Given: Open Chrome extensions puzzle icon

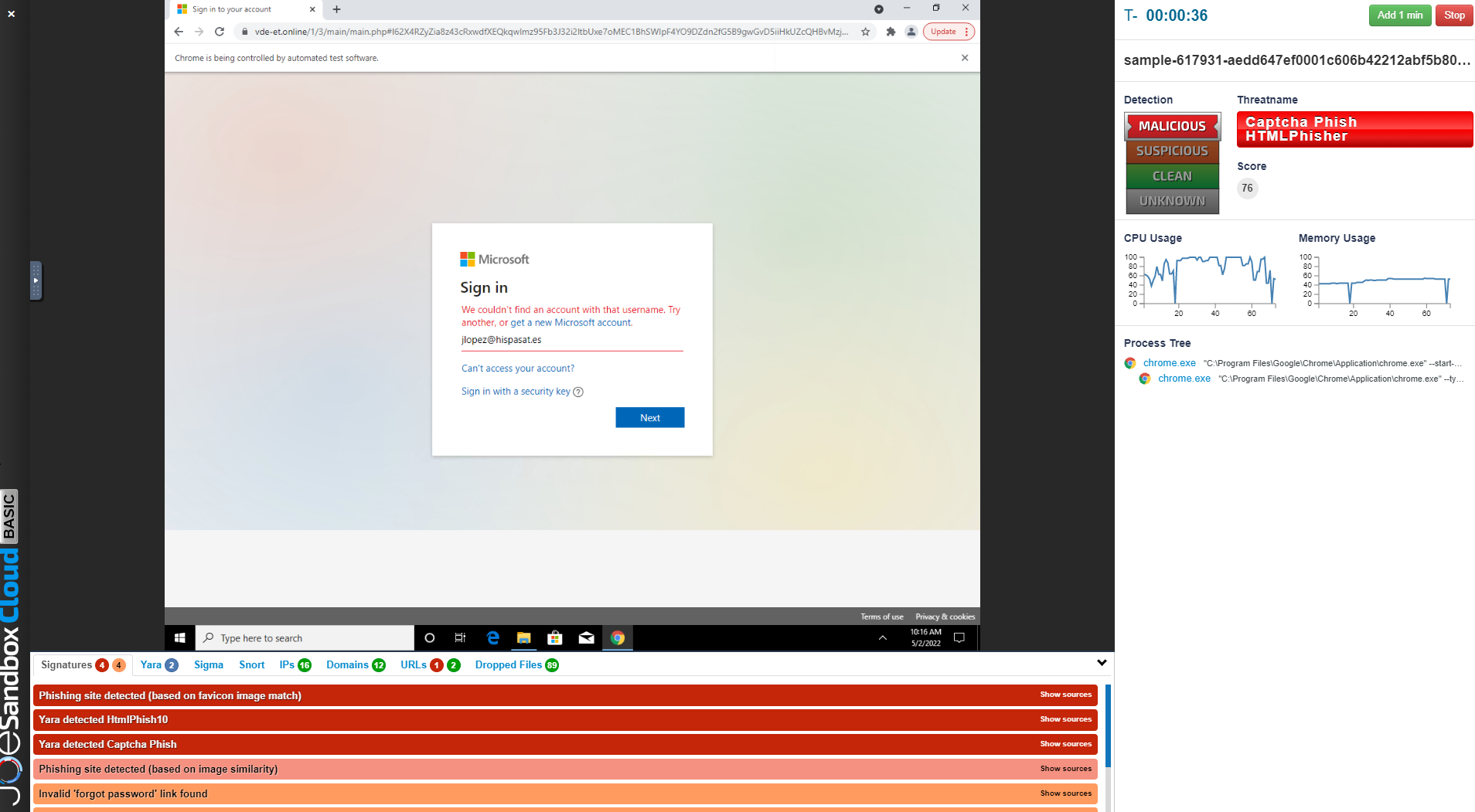Looking at the screenshot, I should point(891,32).
